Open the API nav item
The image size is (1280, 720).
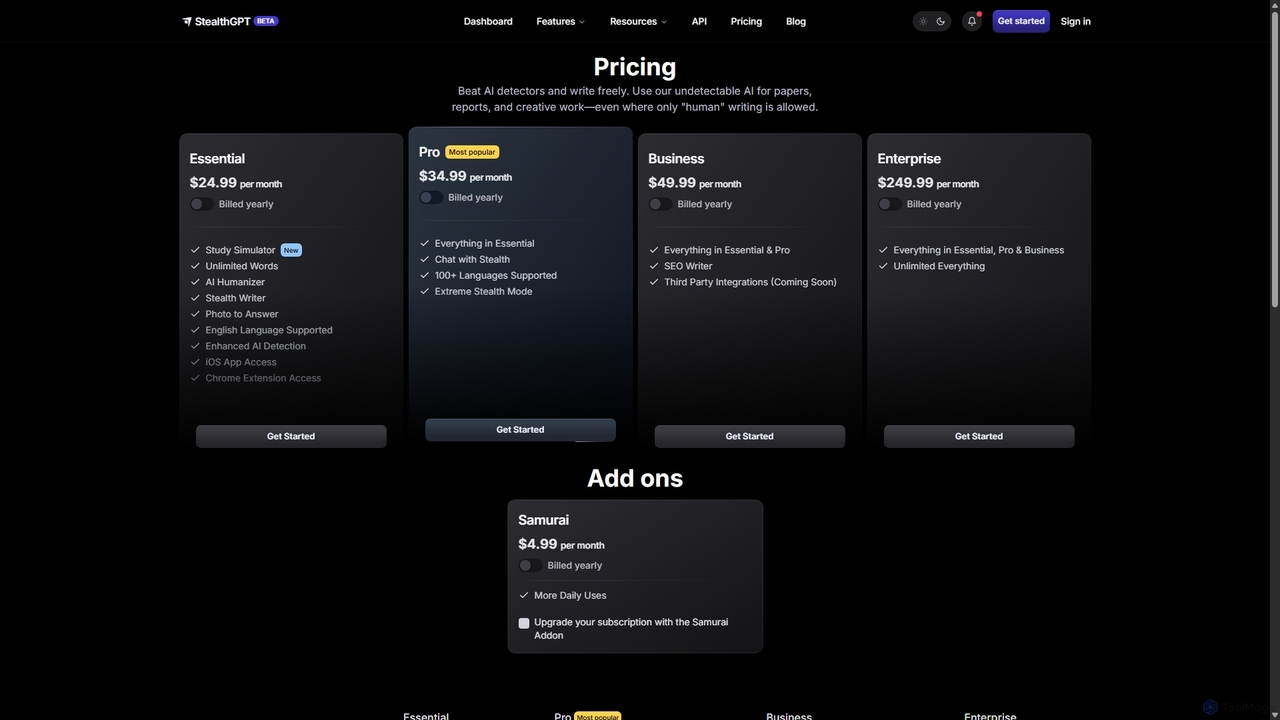pos(699,21)
